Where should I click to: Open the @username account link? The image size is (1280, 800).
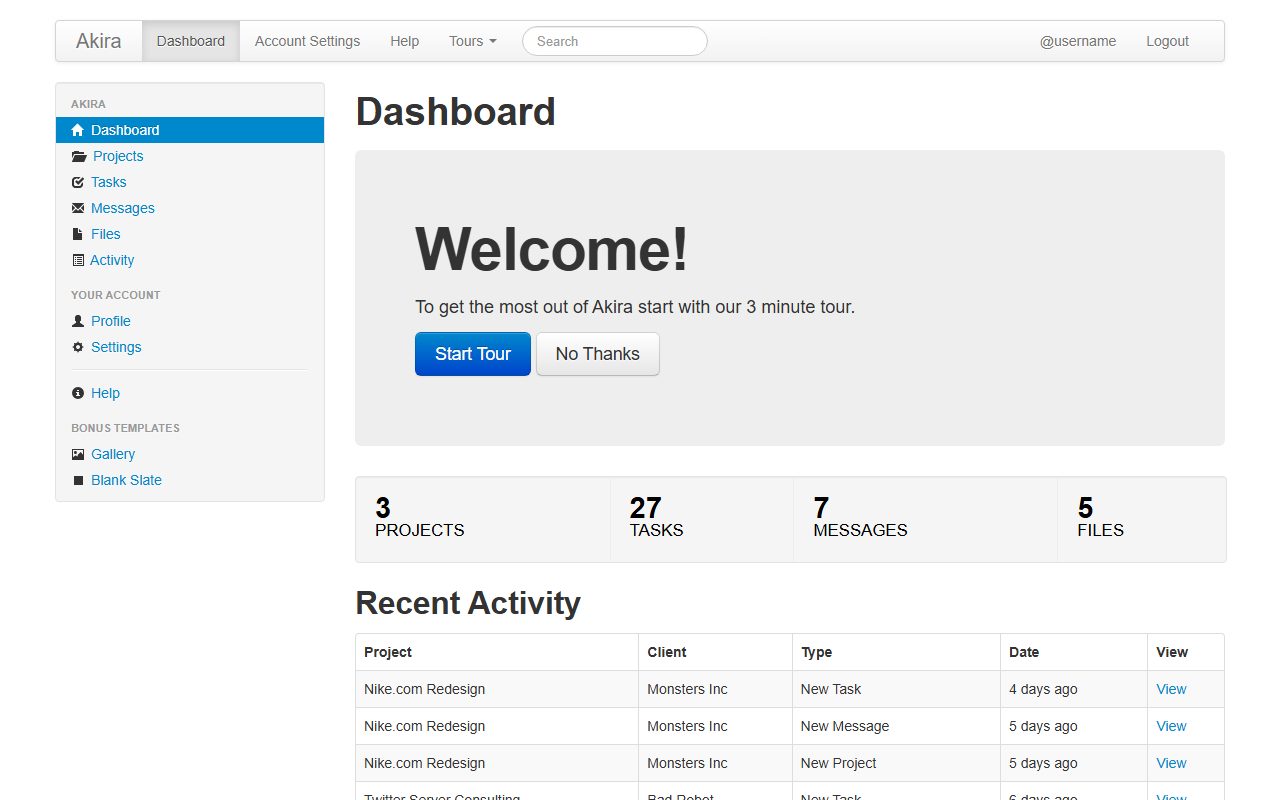coord(1078,41)
